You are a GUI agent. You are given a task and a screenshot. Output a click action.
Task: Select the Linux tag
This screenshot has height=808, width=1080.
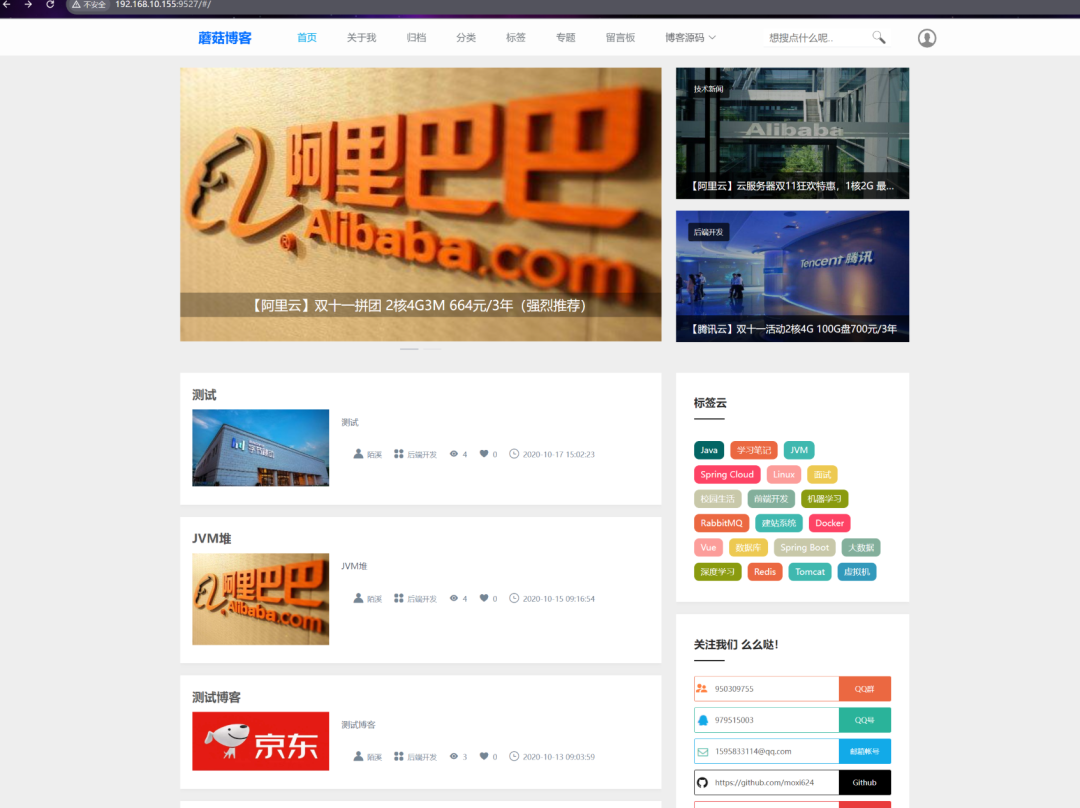[784, 475]
